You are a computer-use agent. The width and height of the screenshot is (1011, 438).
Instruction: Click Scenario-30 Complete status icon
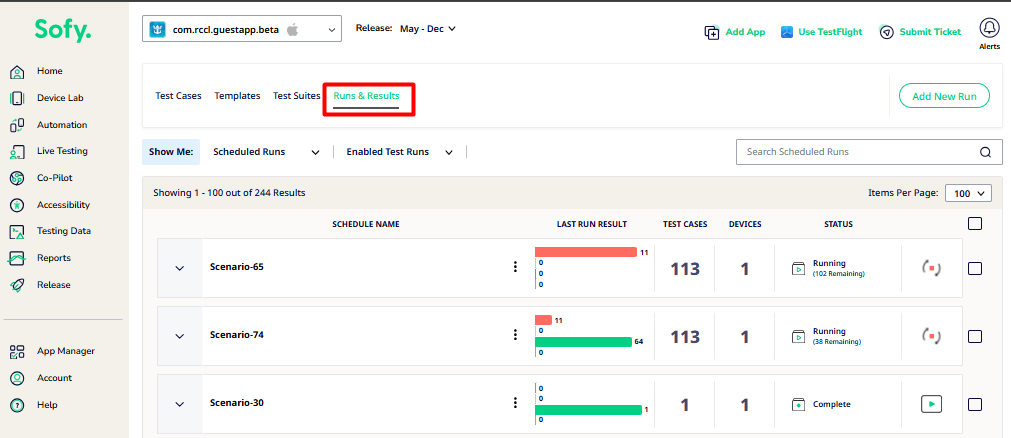point(798,404)
